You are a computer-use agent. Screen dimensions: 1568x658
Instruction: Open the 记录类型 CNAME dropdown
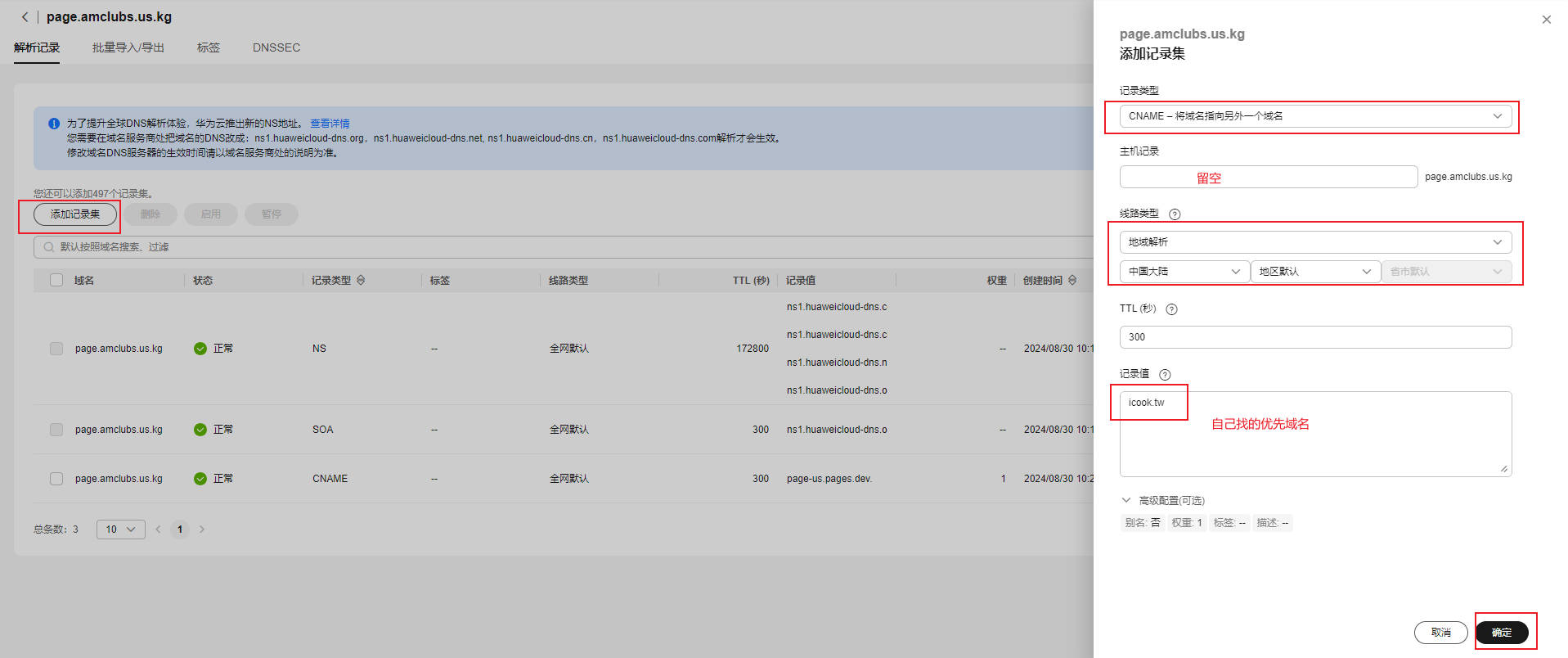(x=1314, y=116)
